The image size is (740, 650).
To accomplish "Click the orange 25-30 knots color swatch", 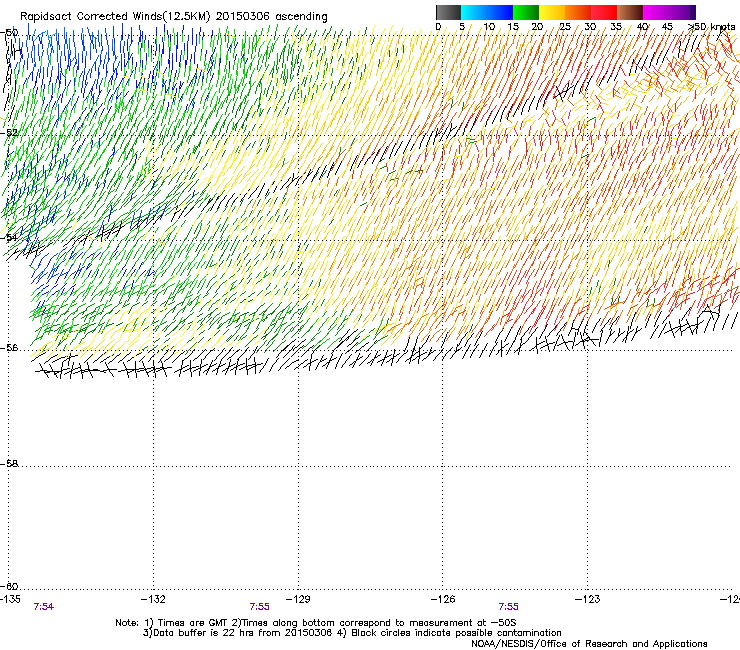I will [578, 12].
